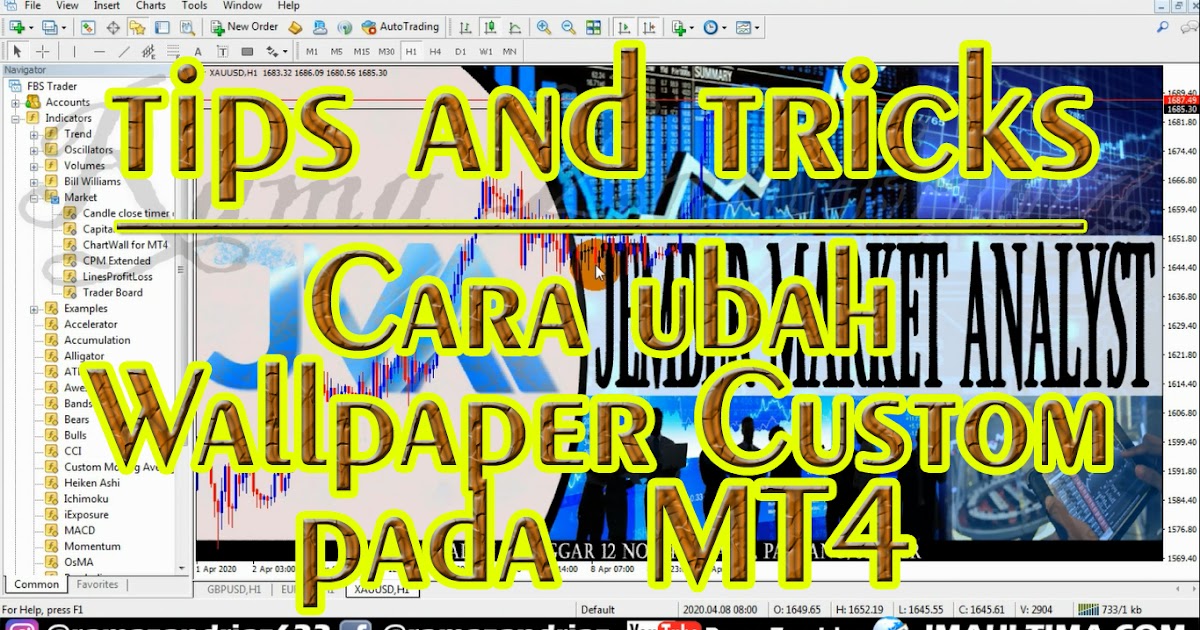Toggle the Navigator star-folder icon

(x=137, y=27)
